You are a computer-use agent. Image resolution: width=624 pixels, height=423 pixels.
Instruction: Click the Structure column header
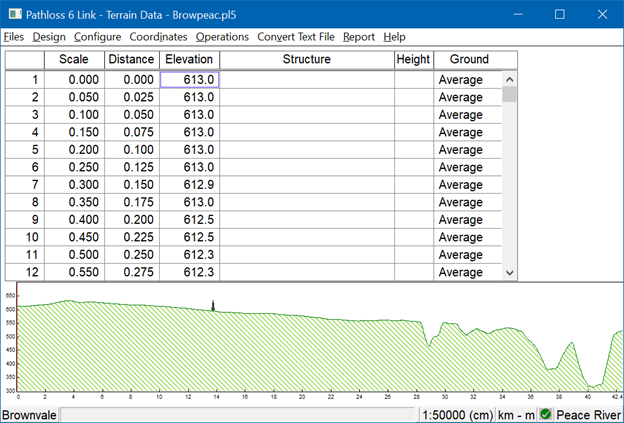click(x=306, y=60)
